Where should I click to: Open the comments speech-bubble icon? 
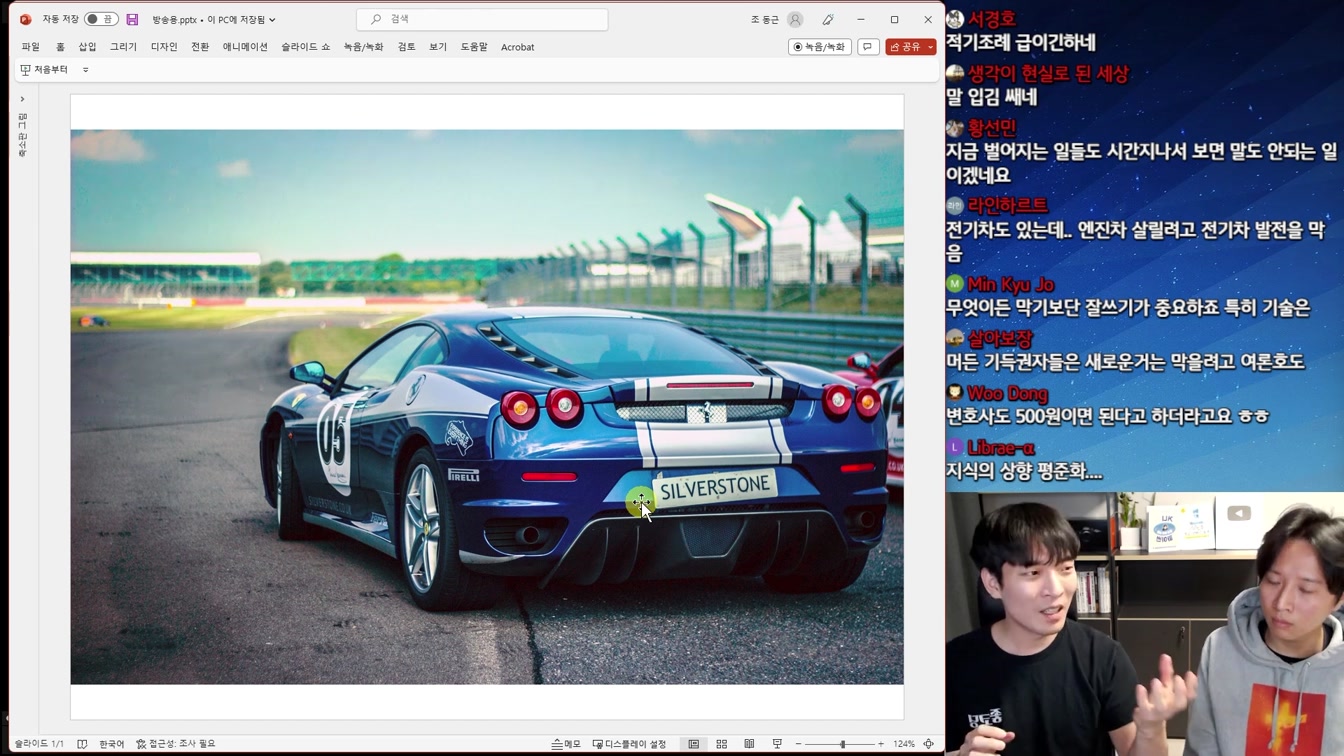[x=868, y=47]
